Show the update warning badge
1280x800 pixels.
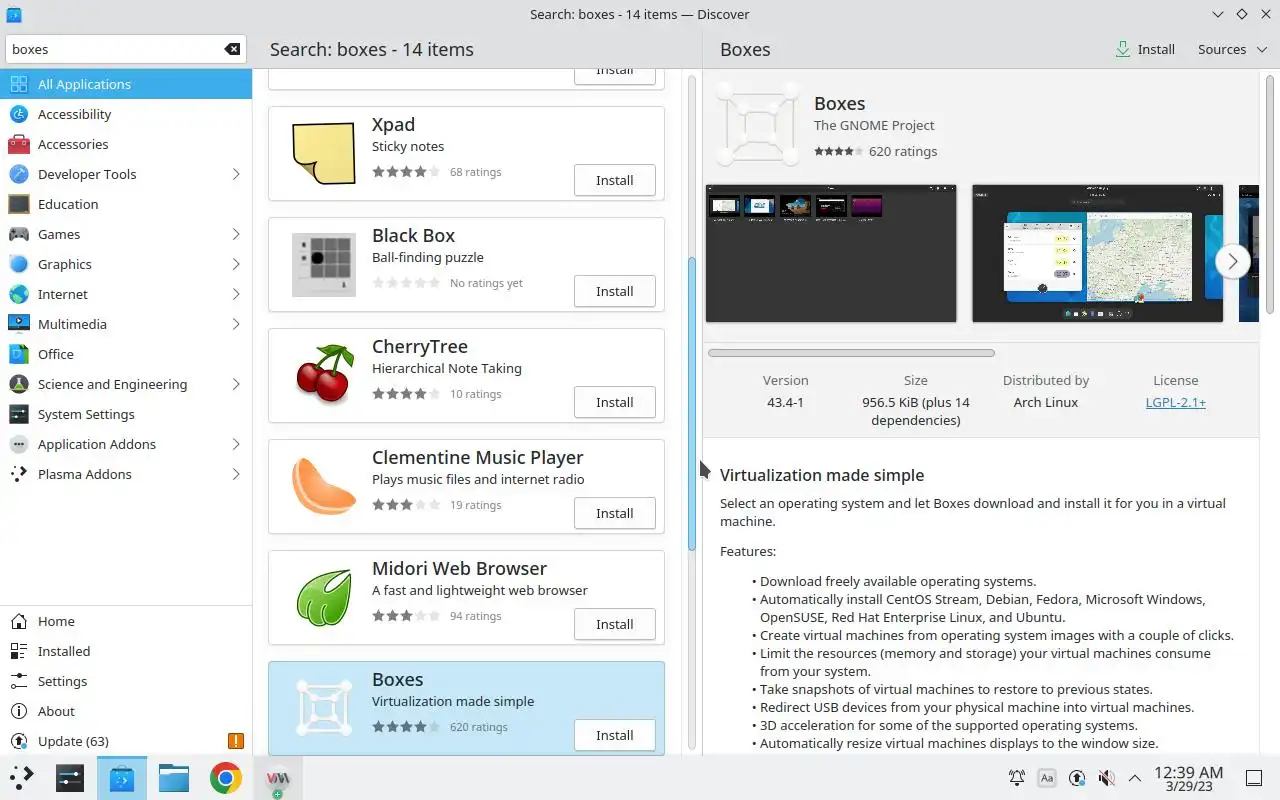(235, 741)
